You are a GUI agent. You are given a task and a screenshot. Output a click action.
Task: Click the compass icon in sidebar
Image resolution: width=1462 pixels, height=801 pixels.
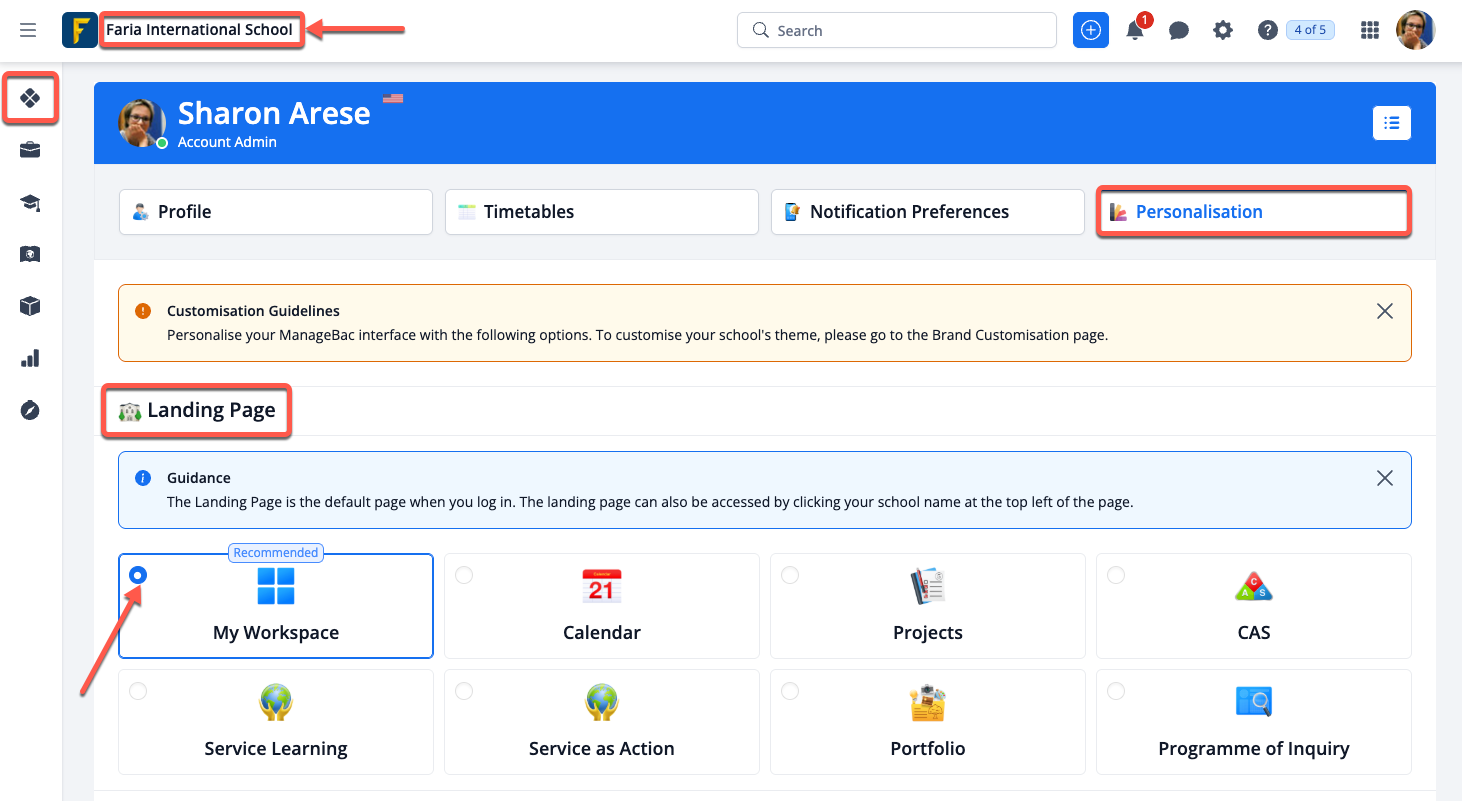coord(30,410)
